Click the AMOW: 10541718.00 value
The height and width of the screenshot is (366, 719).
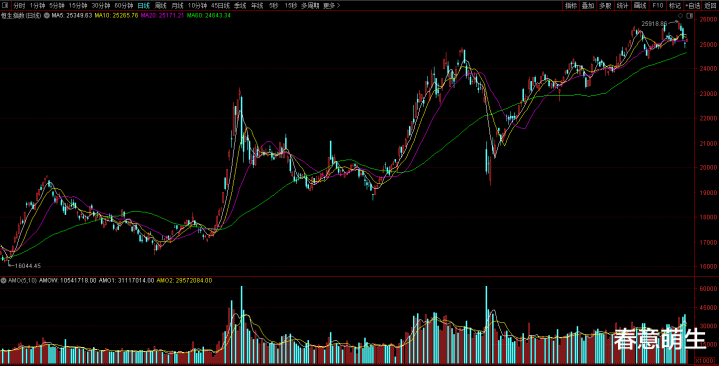point(68,280)
